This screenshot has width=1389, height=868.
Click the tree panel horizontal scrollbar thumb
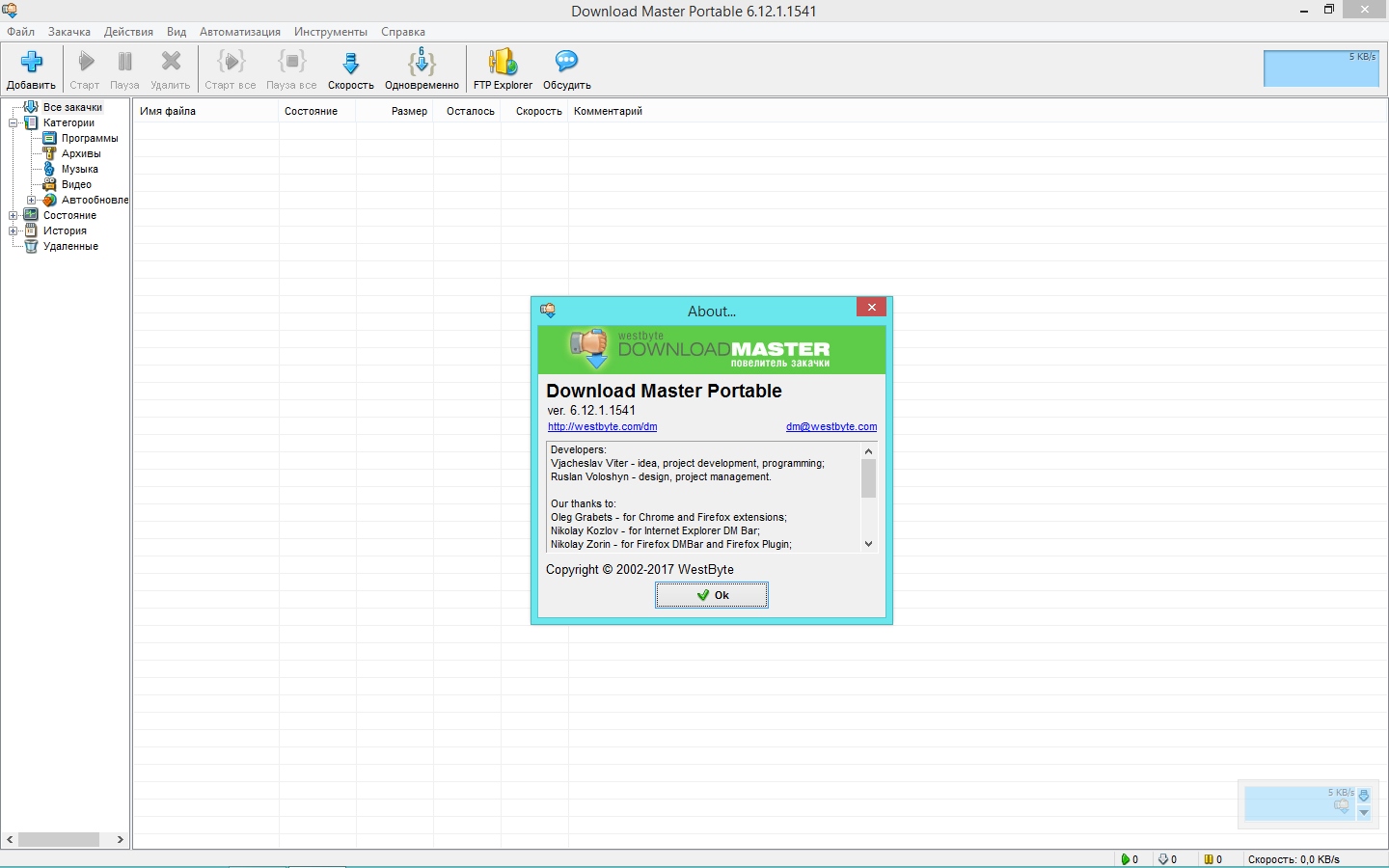click(x=59, y=839)
